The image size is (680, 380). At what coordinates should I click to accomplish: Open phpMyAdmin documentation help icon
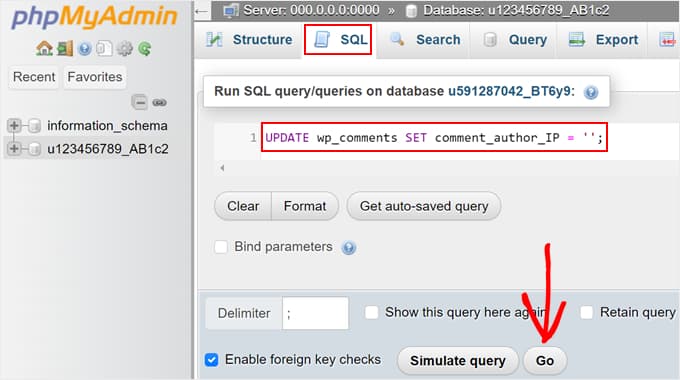[85, 49]
